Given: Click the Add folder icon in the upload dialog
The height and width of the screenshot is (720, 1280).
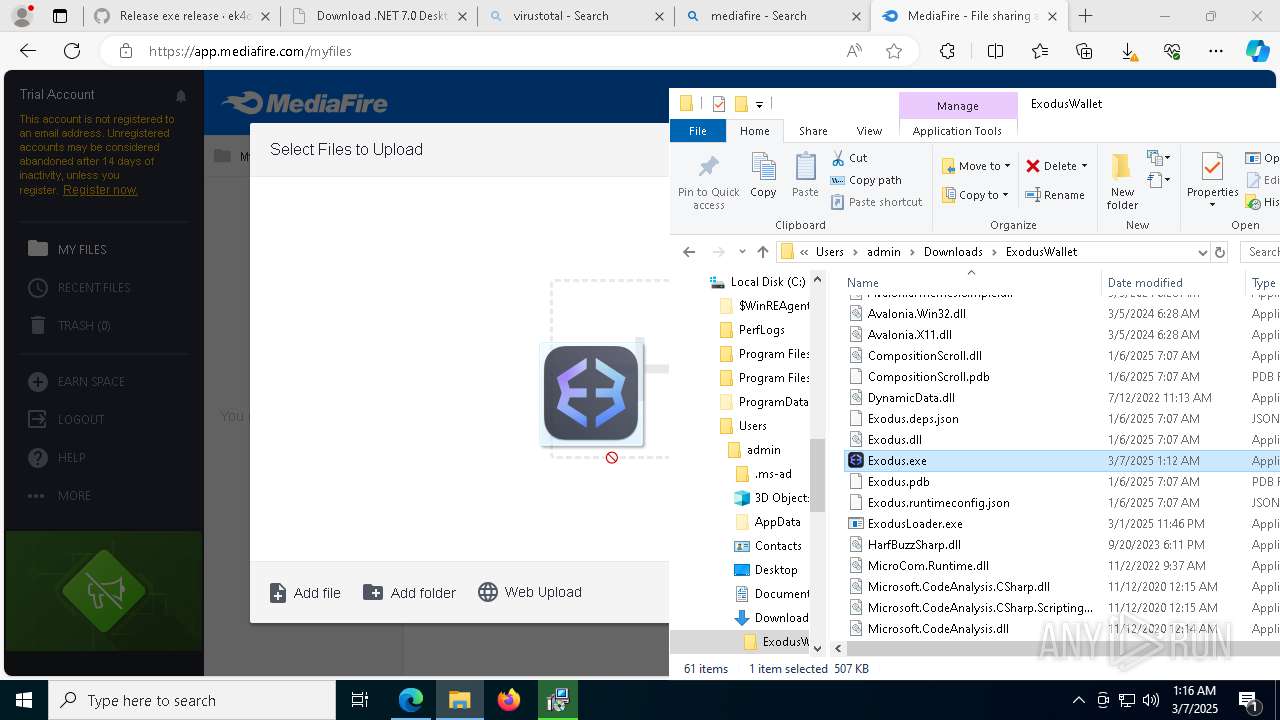Looking at the screenshot, I should 373,592.
